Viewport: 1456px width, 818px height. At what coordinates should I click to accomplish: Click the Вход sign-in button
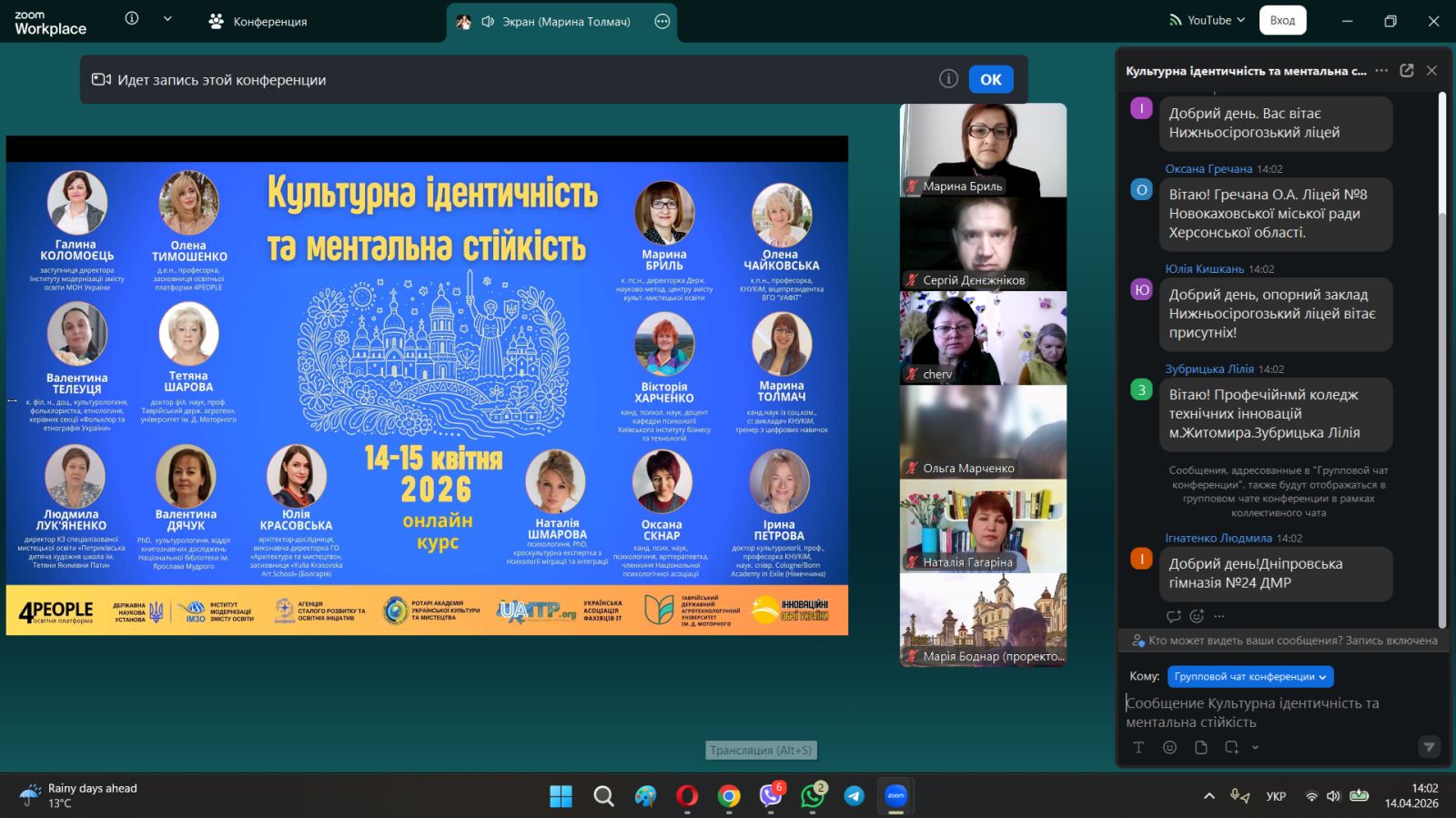click(1282, 20)
